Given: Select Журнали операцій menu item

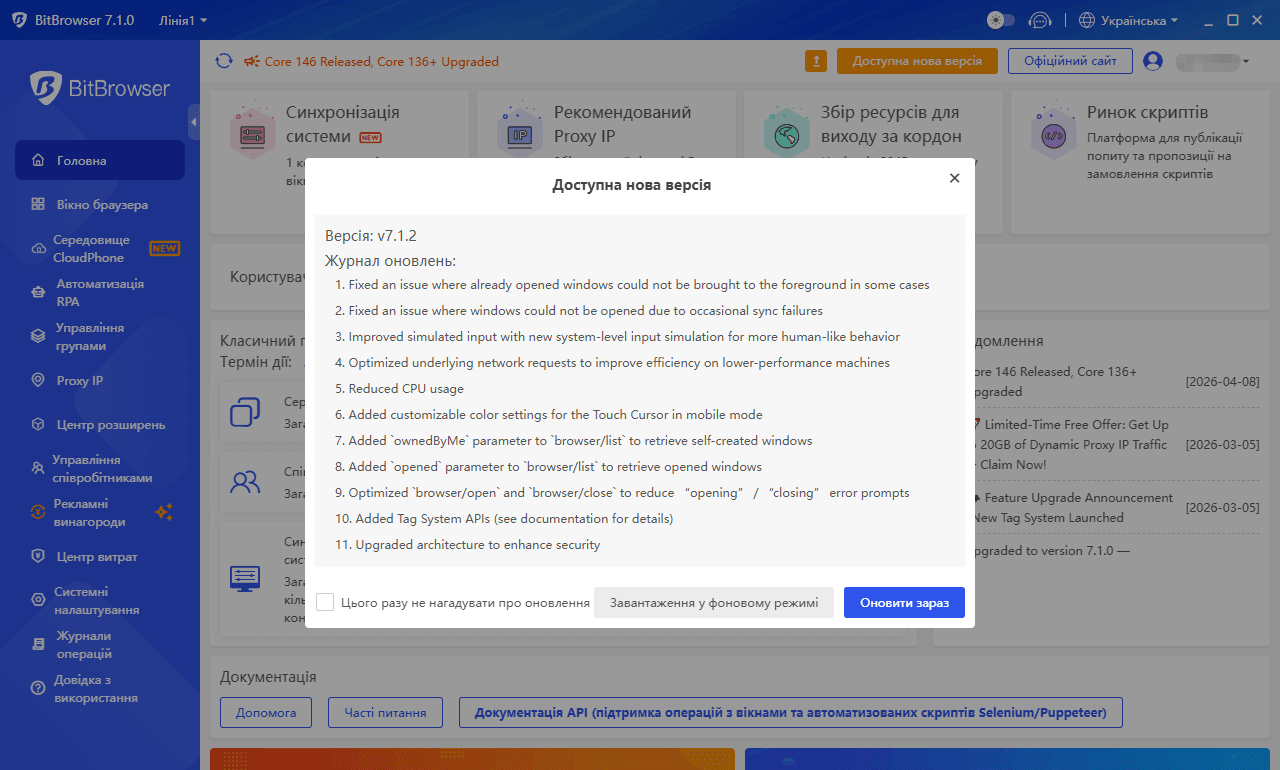Looking at the screenshot, I should tap(83, 645).
